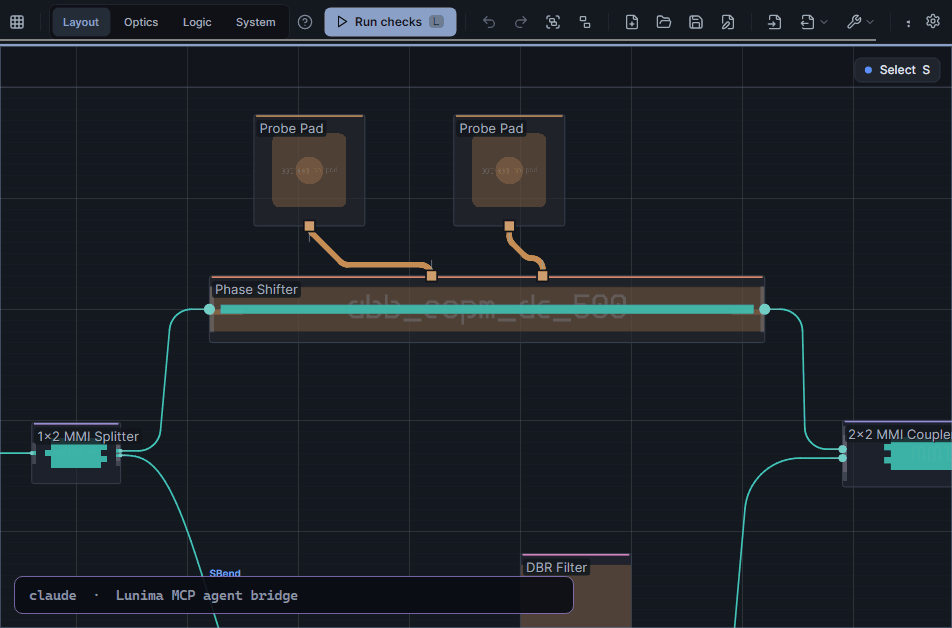The width and height of the screenshot is (952, 628).
Task: Expand the wrench tools dropdown chevron
Action: click(870, 22)
